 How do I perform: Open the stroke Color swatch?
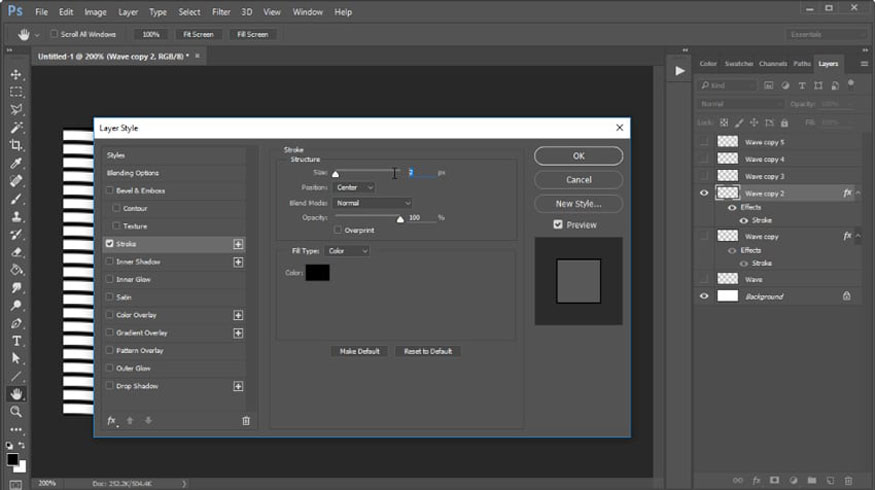(318, 273)
